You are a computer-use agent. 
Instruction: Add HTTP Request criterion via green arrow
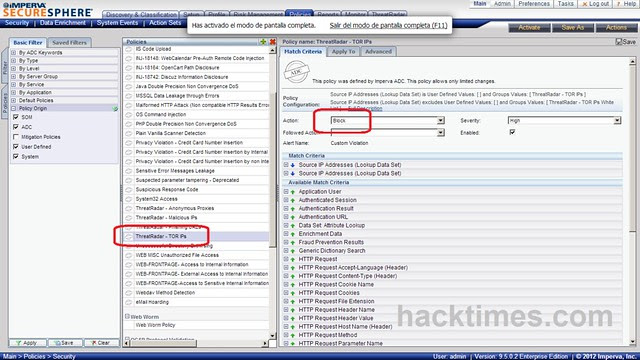point(293,259)
